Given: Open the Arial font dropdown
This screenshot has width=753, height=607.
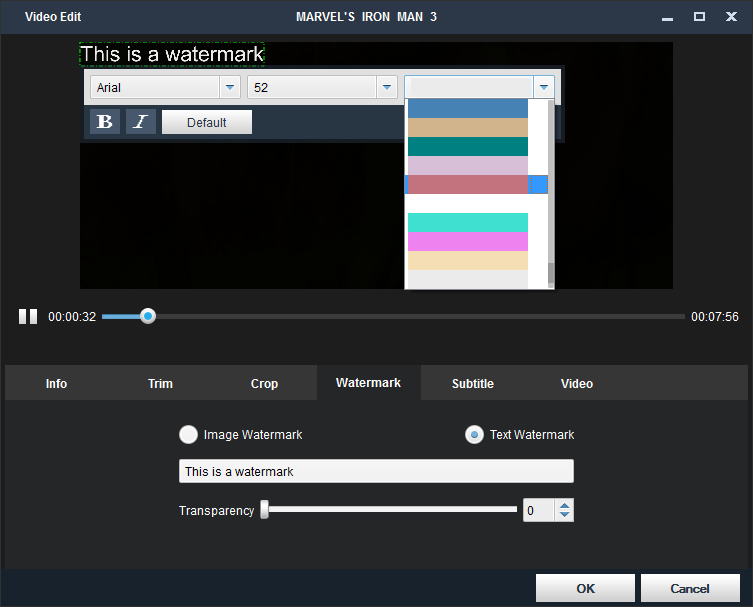Looking at the screenshot, I should [230, 87].
